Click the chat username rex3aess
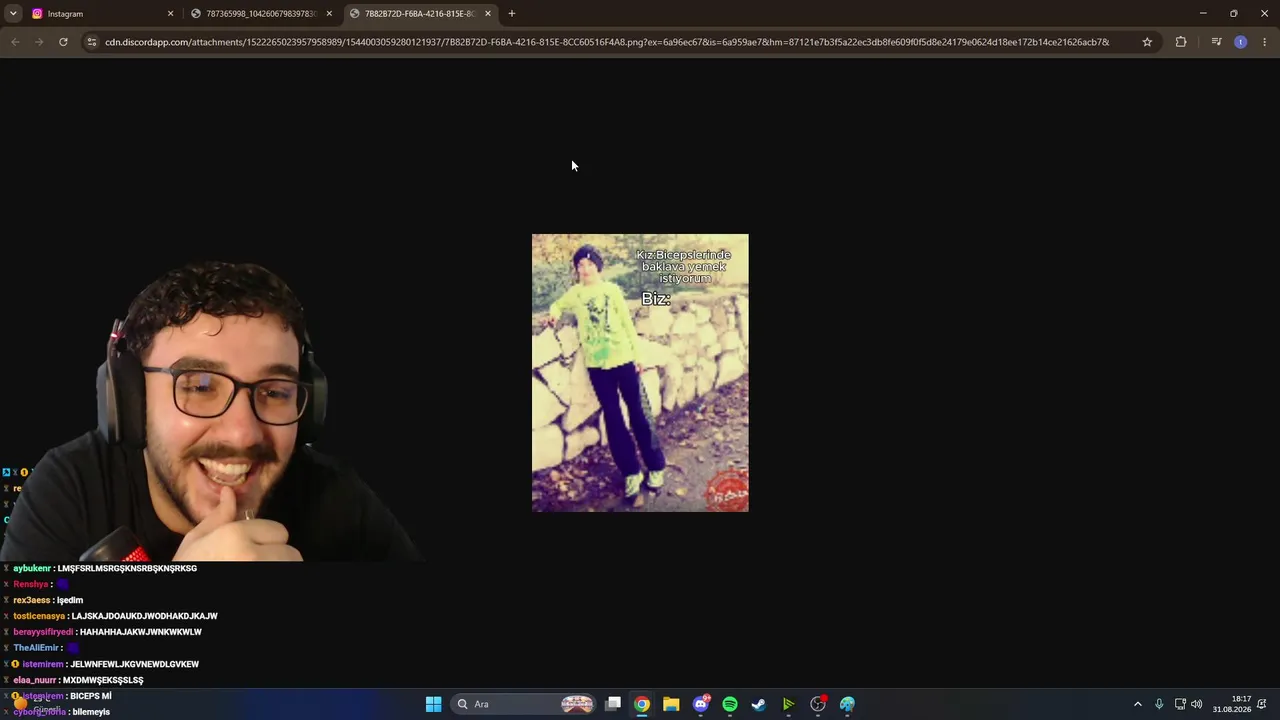The height and width of the screenshot is (720, 1280). point(31,600)
